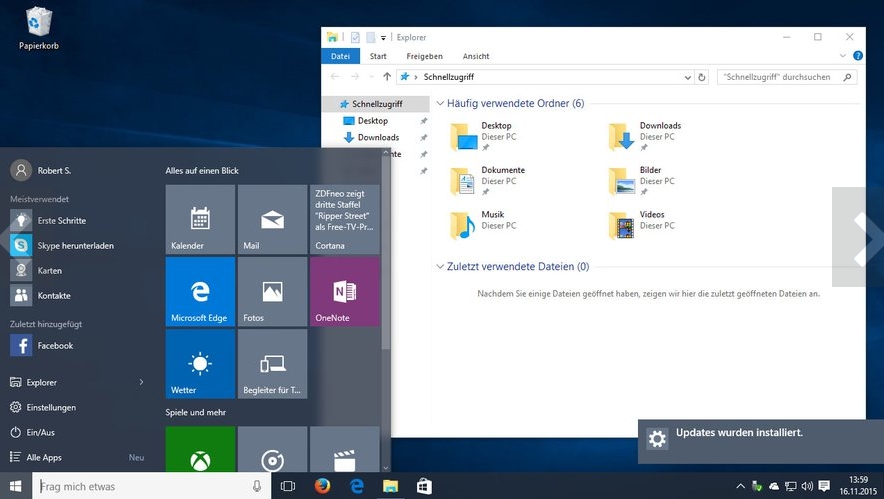Launch Firefox from the taskbar
This screenshot has height=499, width=884.
322,486
